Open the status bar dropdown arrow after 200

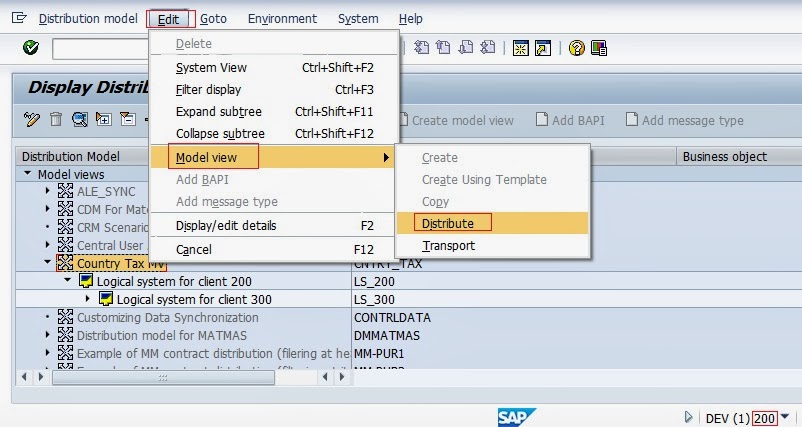tap(785, 417)
